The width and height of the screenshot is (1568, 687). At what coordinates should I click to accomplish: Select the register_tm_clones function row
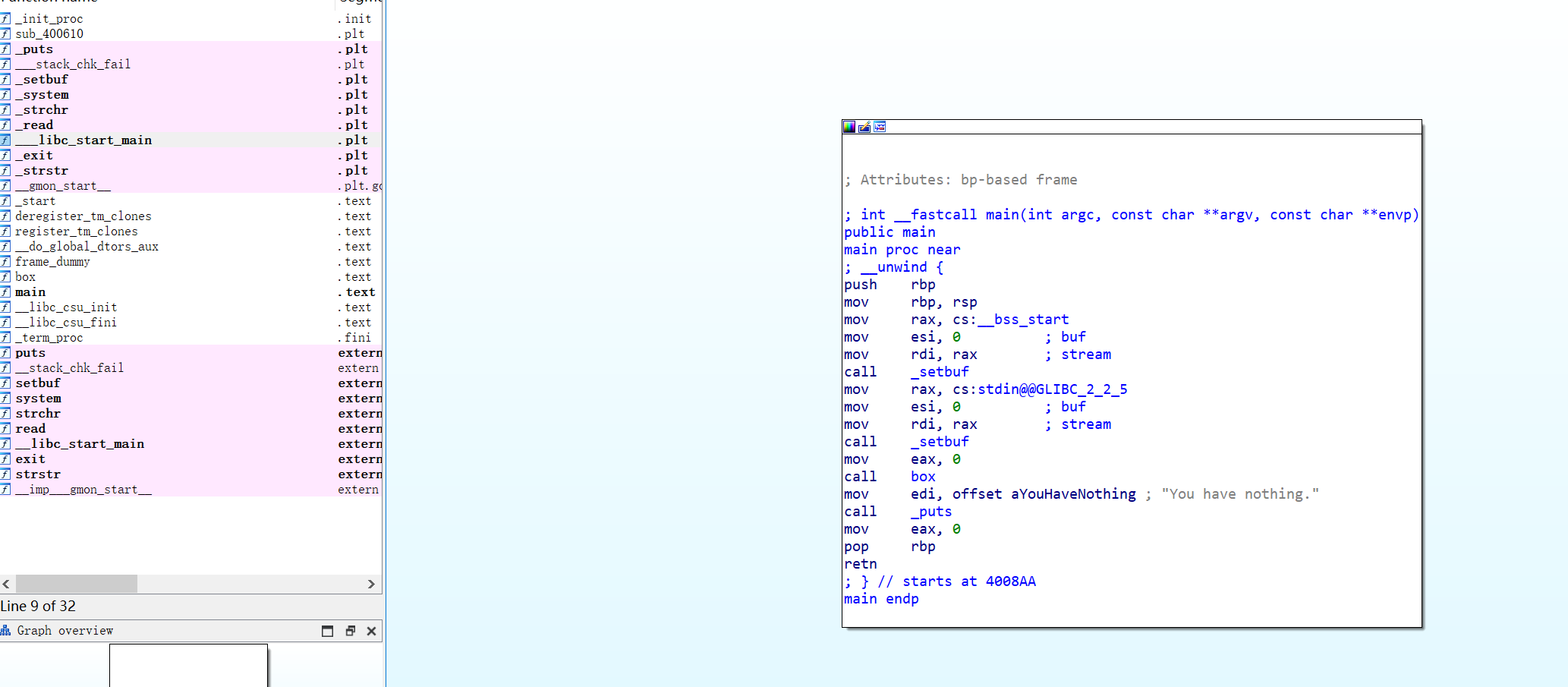click(191, 232)
